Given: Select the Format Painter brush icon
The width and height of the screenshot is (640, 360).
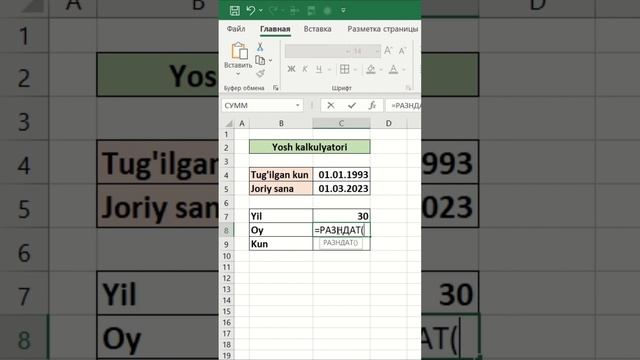Looking at the screenshot, I should point(260,73).
